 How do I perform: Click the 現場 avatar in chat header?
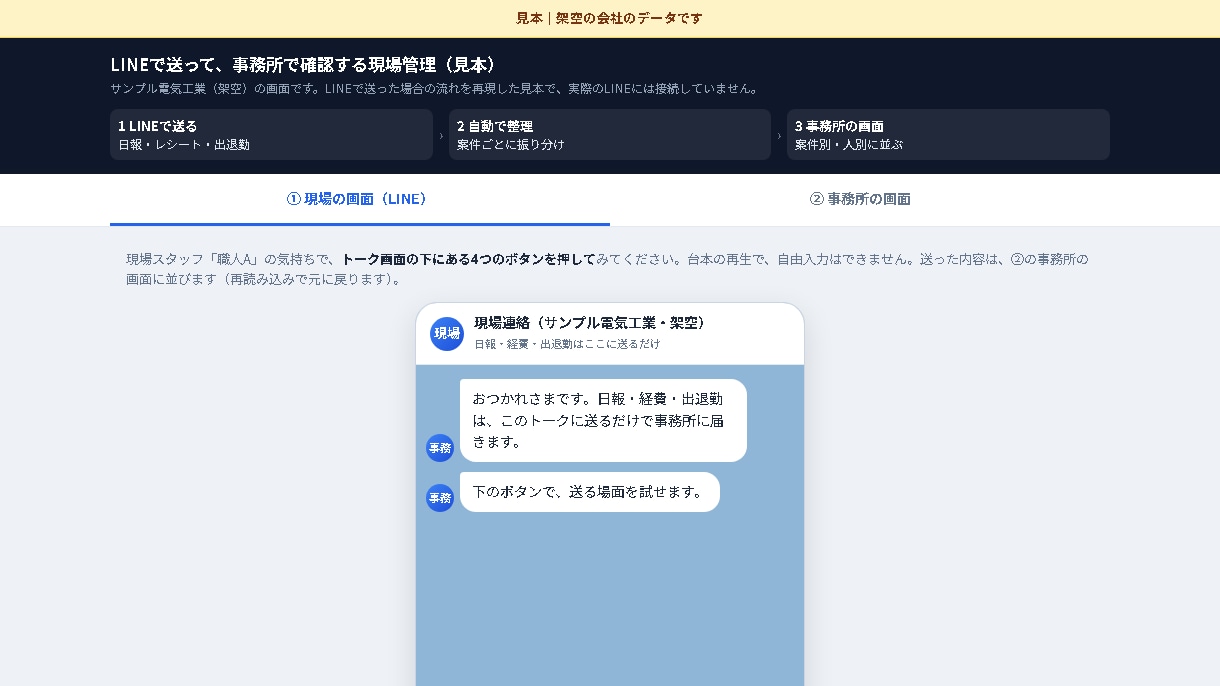[x=447, y=334]
